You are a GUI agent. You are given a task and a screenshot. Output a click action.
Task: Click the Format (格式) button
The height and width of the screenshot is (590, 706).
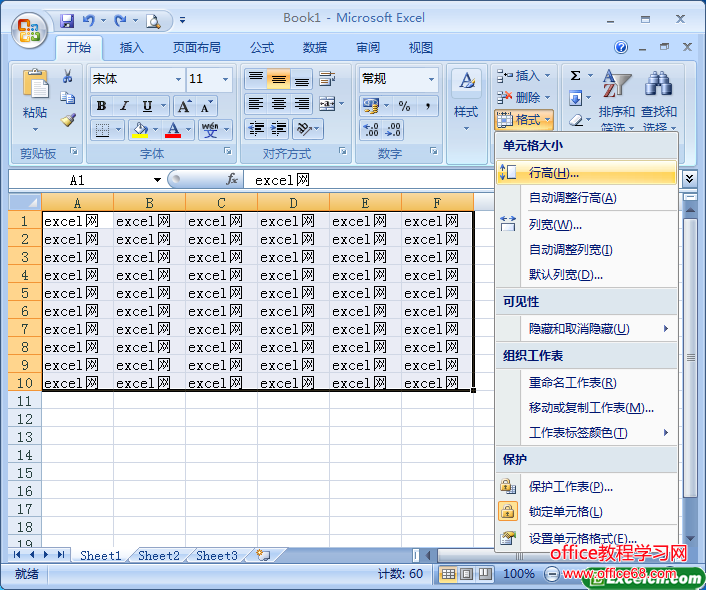pyautogui.click(x=524, y=120)
